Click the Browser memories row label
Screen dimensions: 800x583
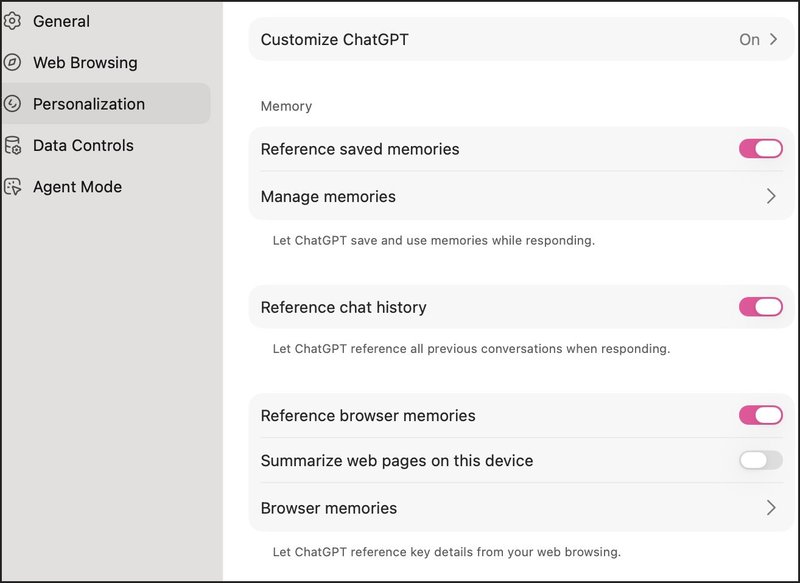click(328, 508)
